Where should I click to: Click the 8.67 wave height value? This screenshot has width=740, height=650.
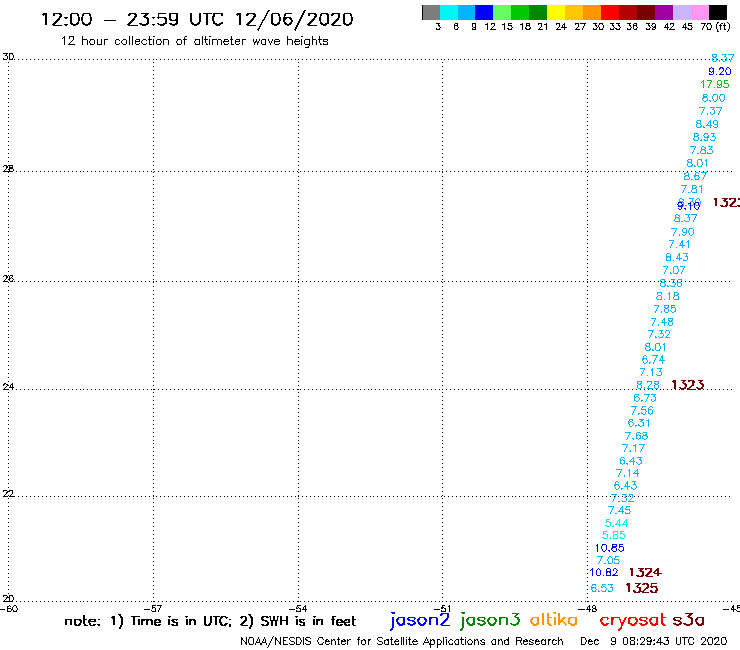[695, 177]
